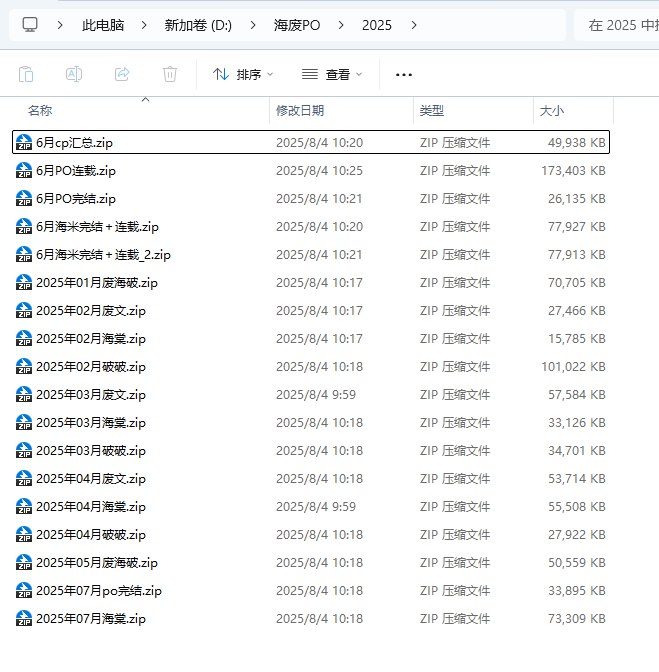This screenshot has width=659, height=672.
Task: Navigate to 海废PO in the breadcrumb
Action: [296, 25]
